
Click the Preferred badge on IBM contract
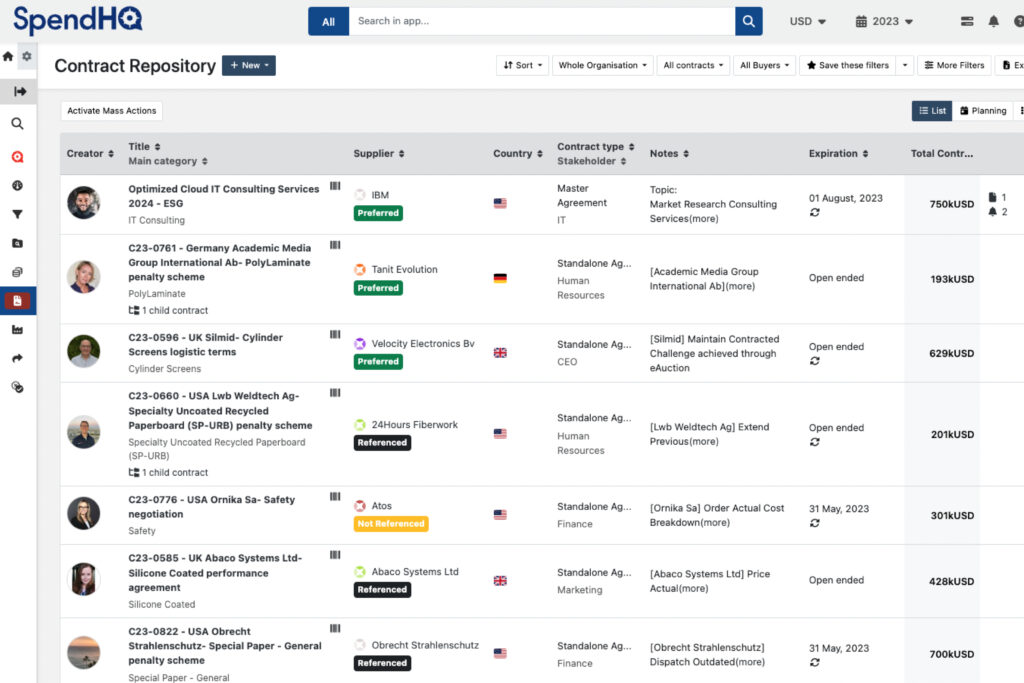tap(377, 213)
